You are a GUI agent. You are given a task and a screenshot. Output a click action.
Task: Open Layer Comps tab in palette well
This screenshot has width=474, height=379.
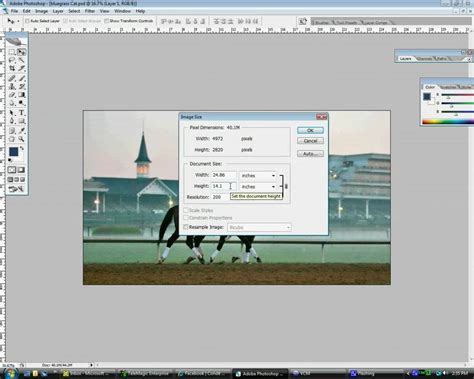375,23
